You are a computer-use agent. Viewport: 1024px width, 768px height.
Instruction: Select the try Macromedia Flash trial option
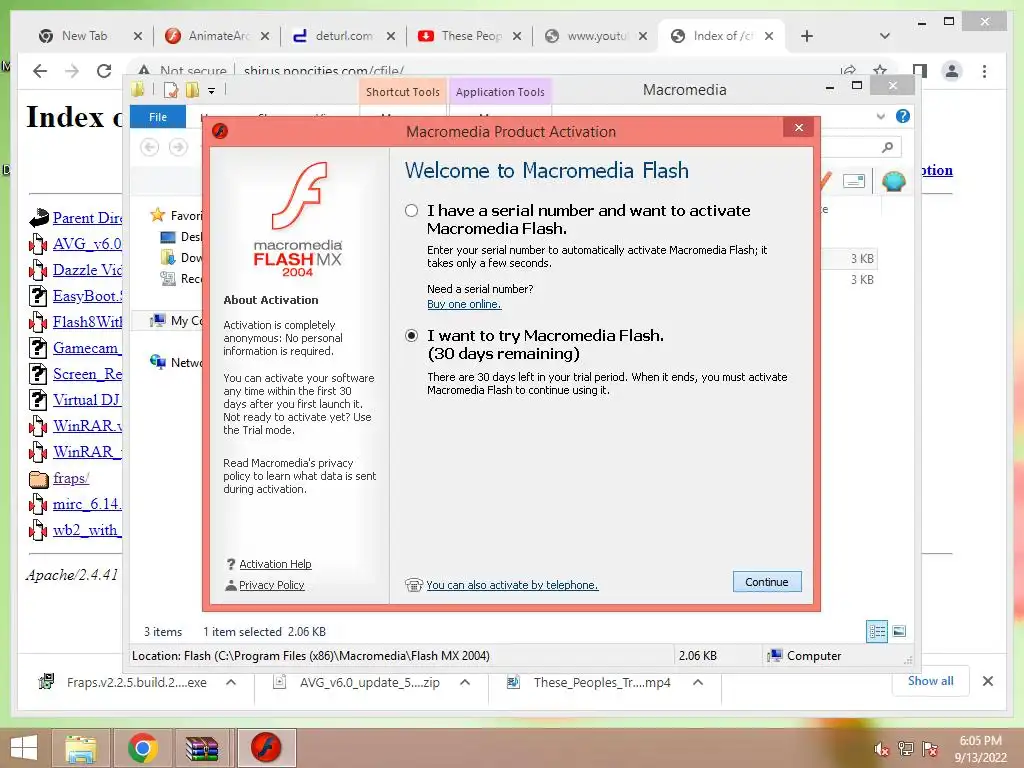(411, 336)
